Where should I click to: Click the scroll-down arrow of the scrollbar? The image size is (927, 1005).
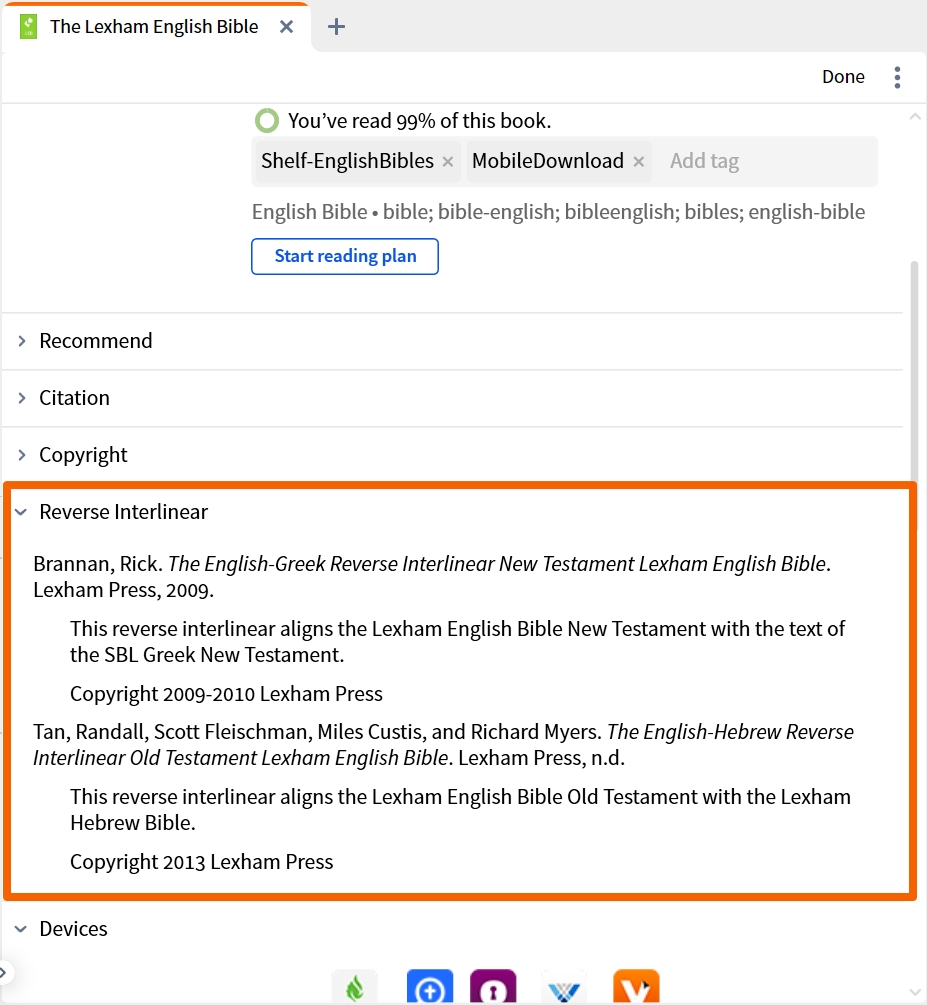coord(915,993)
